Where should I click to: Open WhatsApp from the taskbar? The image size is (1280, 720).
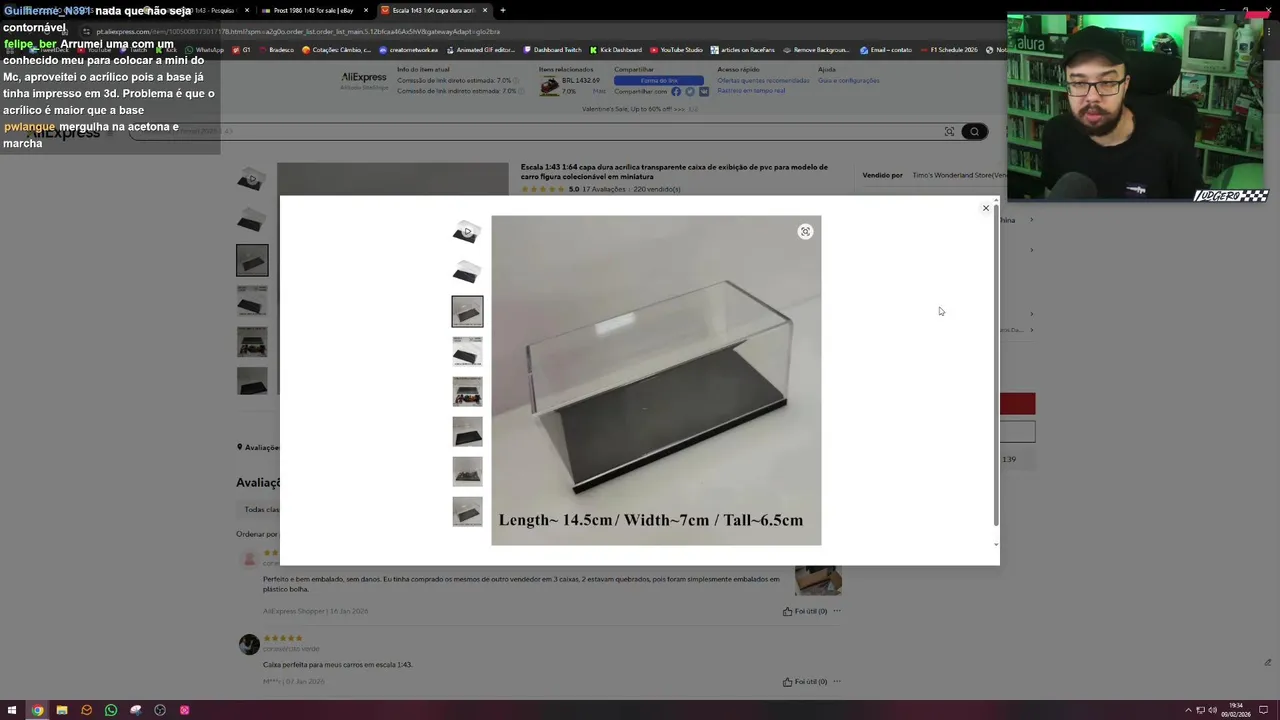tap(111, 710)
